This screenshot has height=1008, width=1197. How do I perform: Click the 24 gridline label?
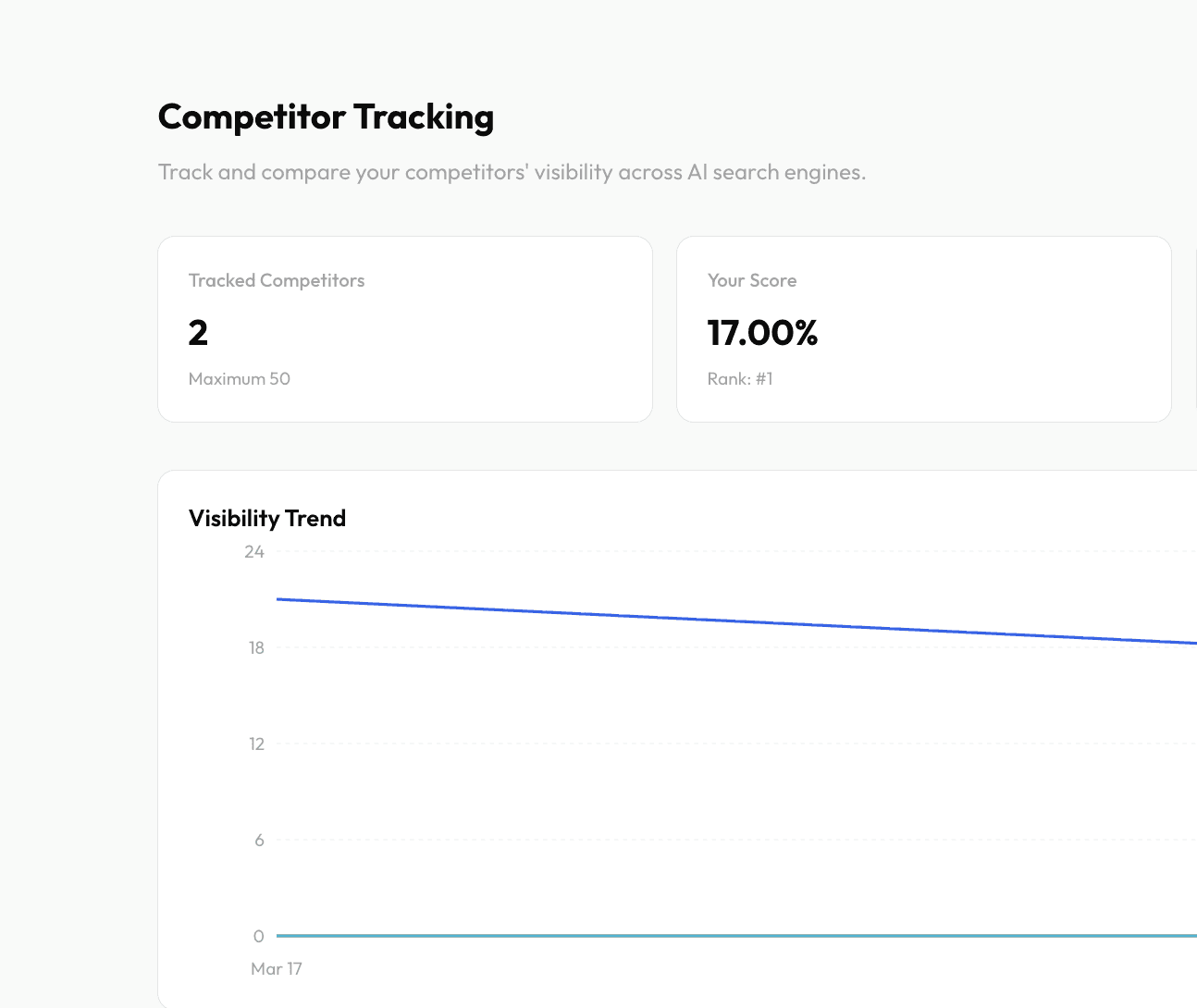[x=253, y=551]
